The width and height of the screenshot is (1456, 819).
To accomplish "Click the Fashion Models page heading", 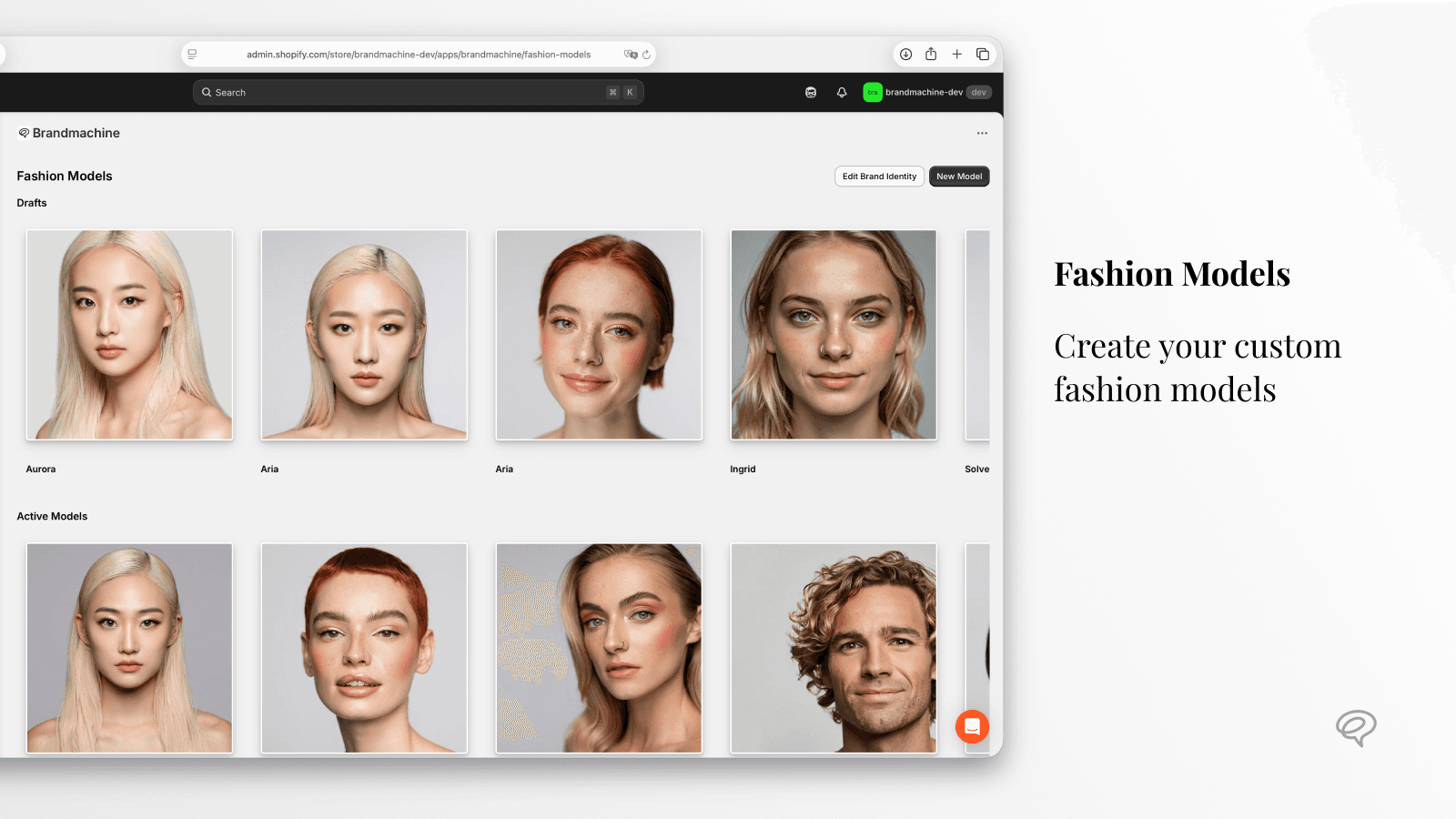I will (65, 177).
